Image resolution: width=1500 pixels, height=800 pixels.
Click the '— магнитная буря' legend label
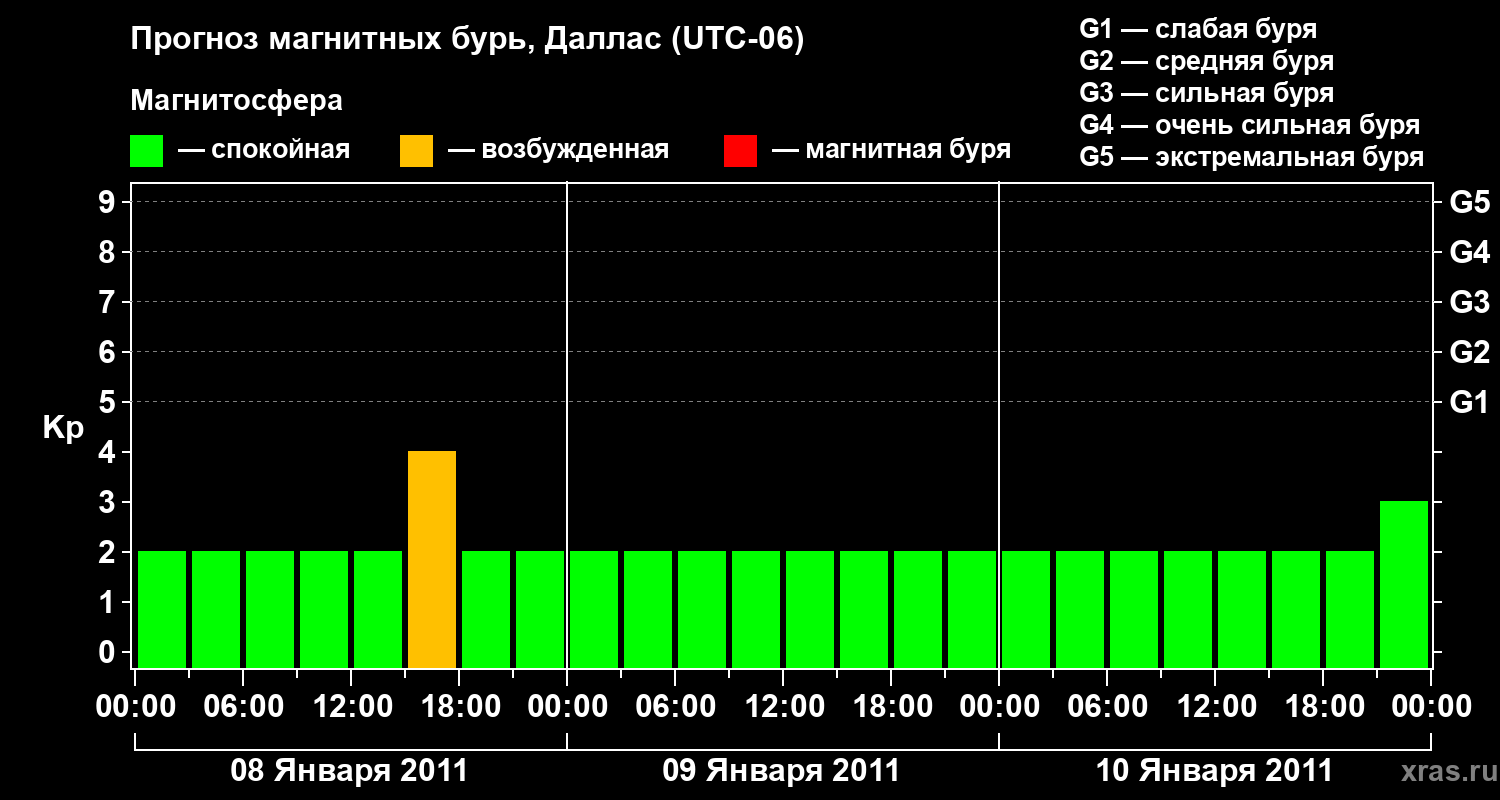(892, 150)
